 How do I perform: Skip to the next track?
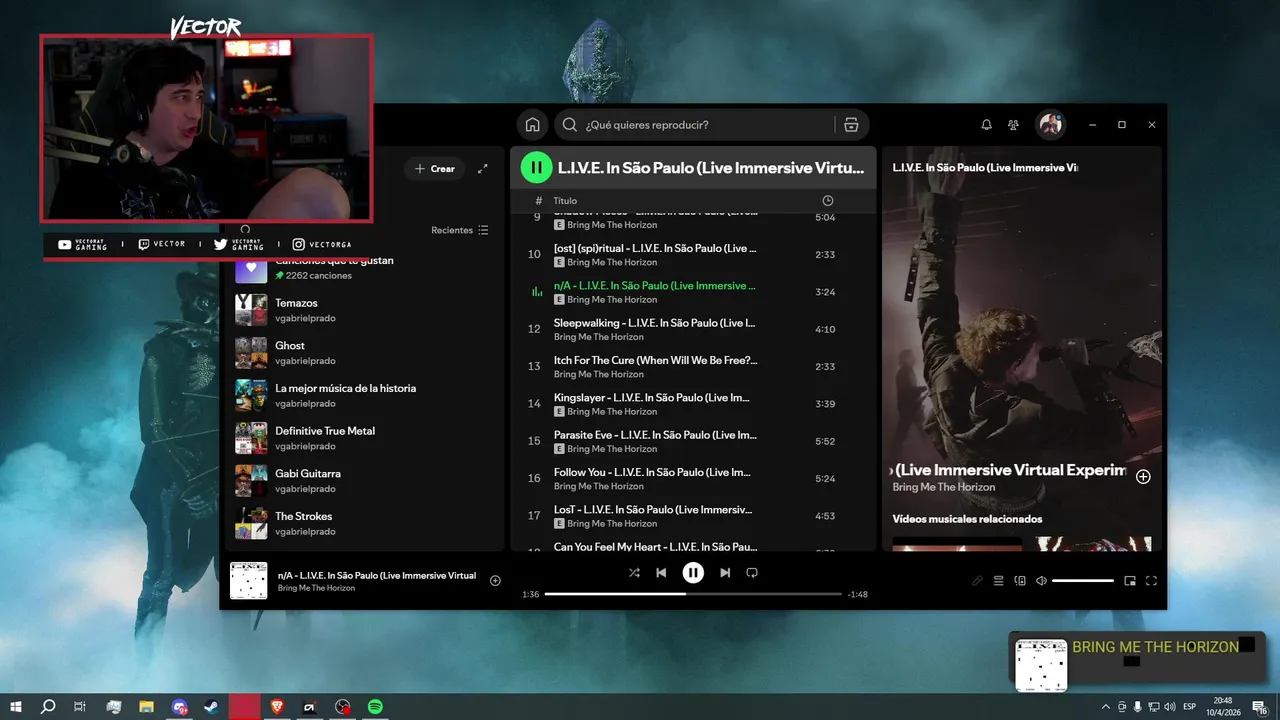tap(725, 573)
